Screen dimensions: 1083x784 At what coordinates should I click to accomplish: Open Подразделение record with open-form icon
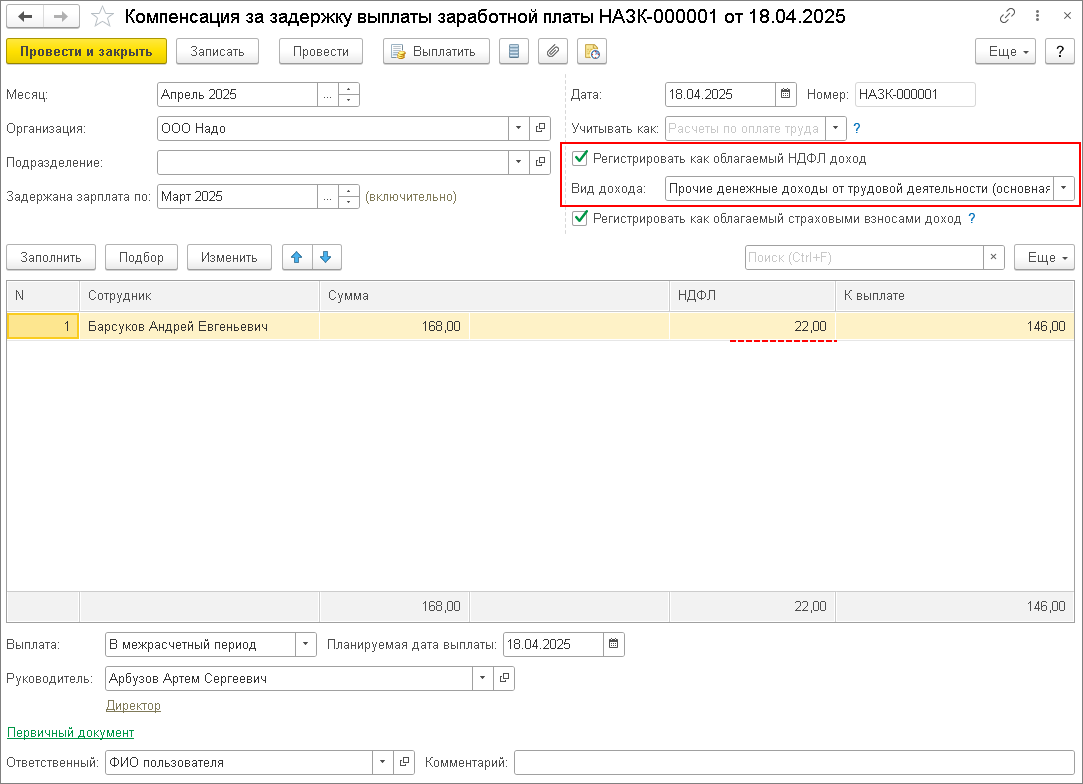[540, 162]
